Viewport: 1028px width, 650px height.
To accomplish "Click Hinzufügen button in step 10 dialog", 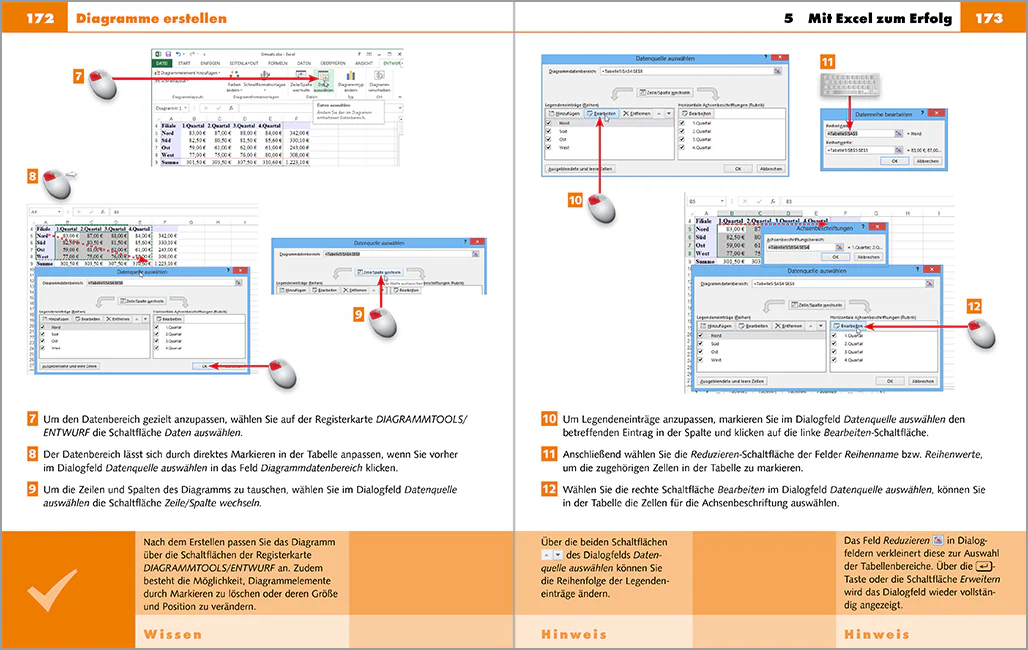I will pyautogui.click(x=564, y=113).
